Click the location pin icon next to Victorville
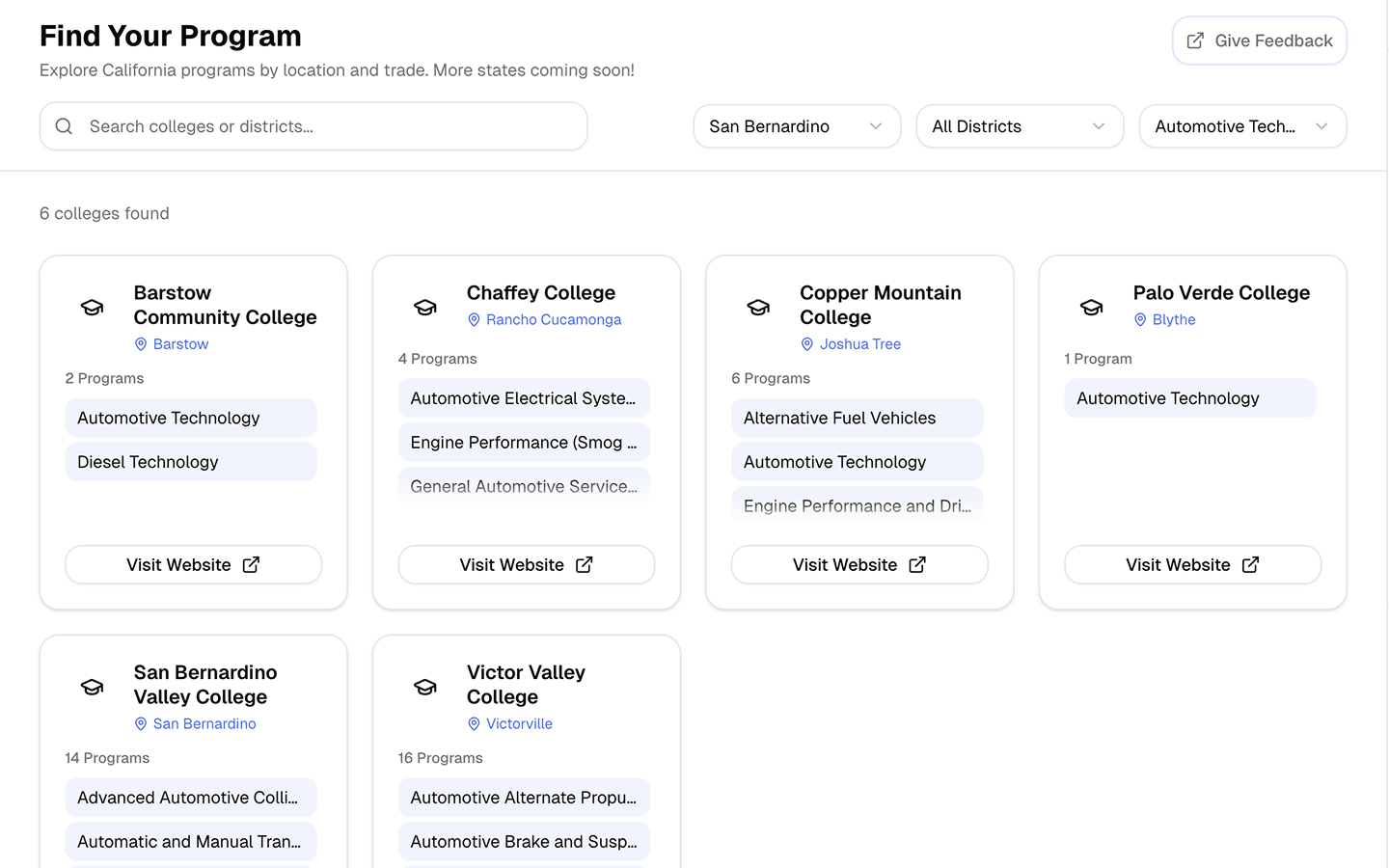 tap(474, 724)
